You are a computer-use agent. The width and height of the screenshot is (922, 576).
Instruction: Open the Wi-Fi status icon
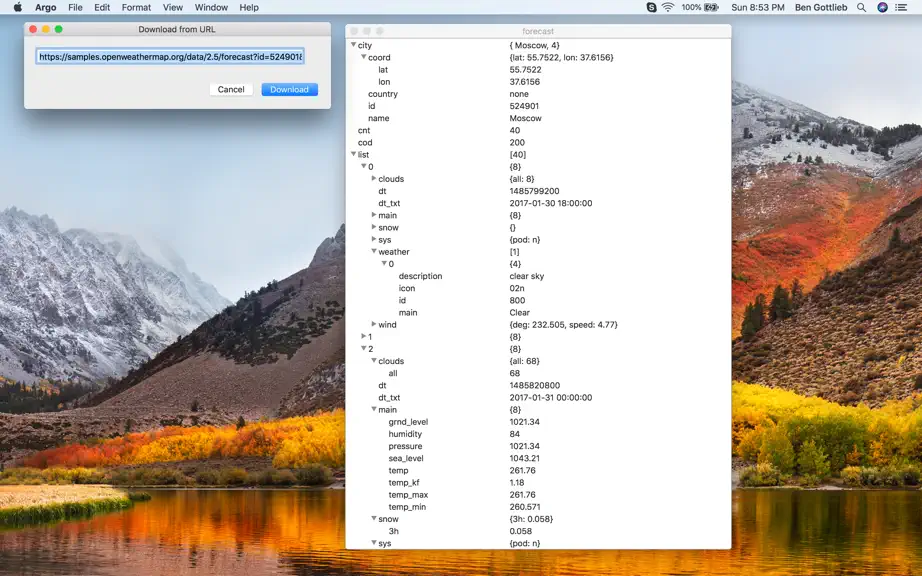(x=668, y=8)
